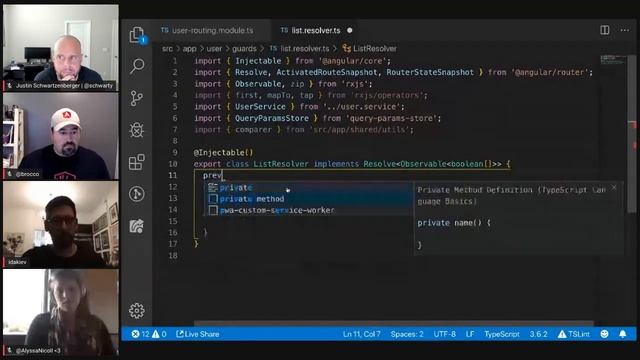Screen dimensions: 640x360
Task: Choose the 'pwa-custom-service-worker' suggestion
Action: click(x=308, y=210)
